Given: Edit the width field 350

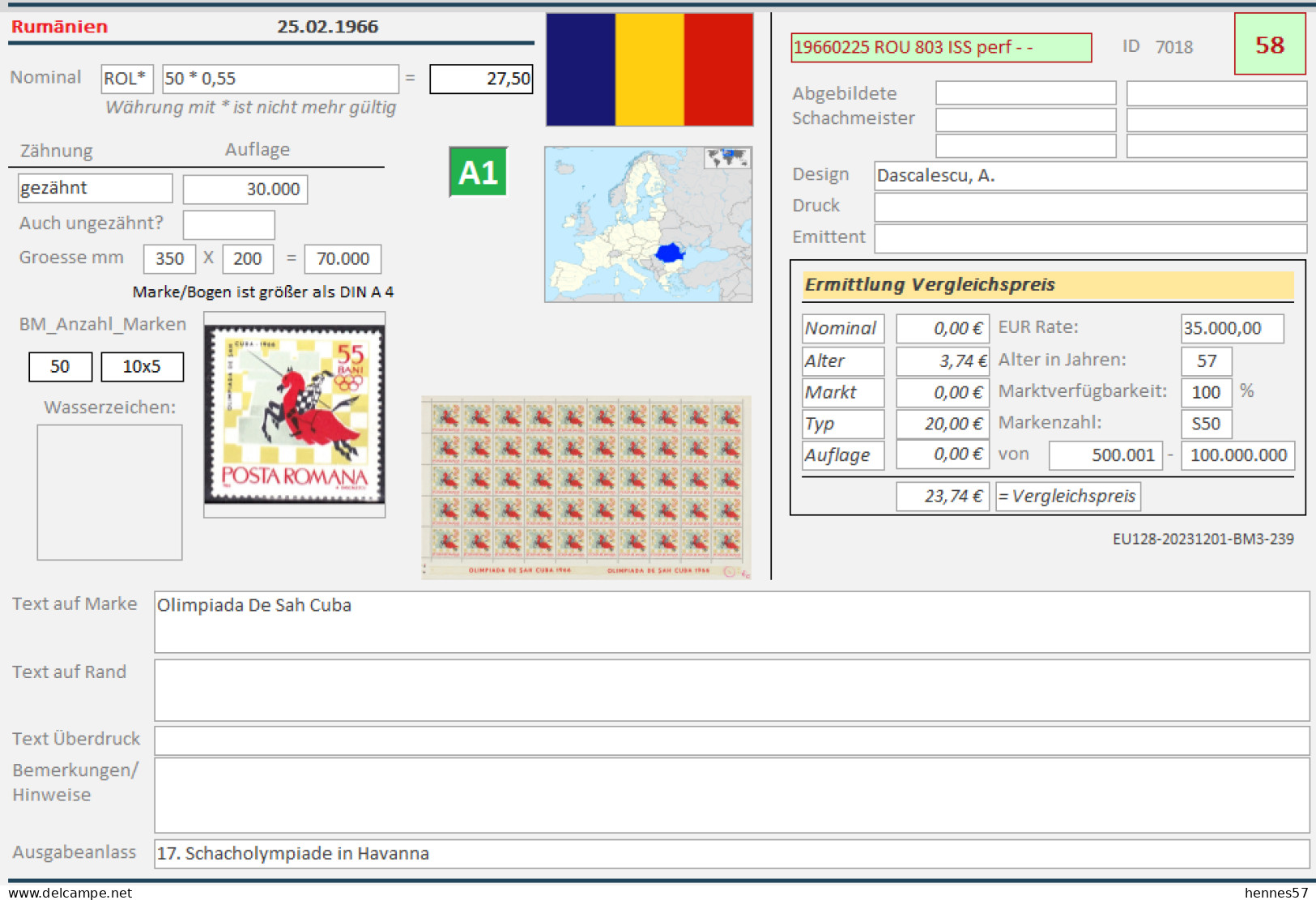Looking at the screenshot, I should [170, 259].
